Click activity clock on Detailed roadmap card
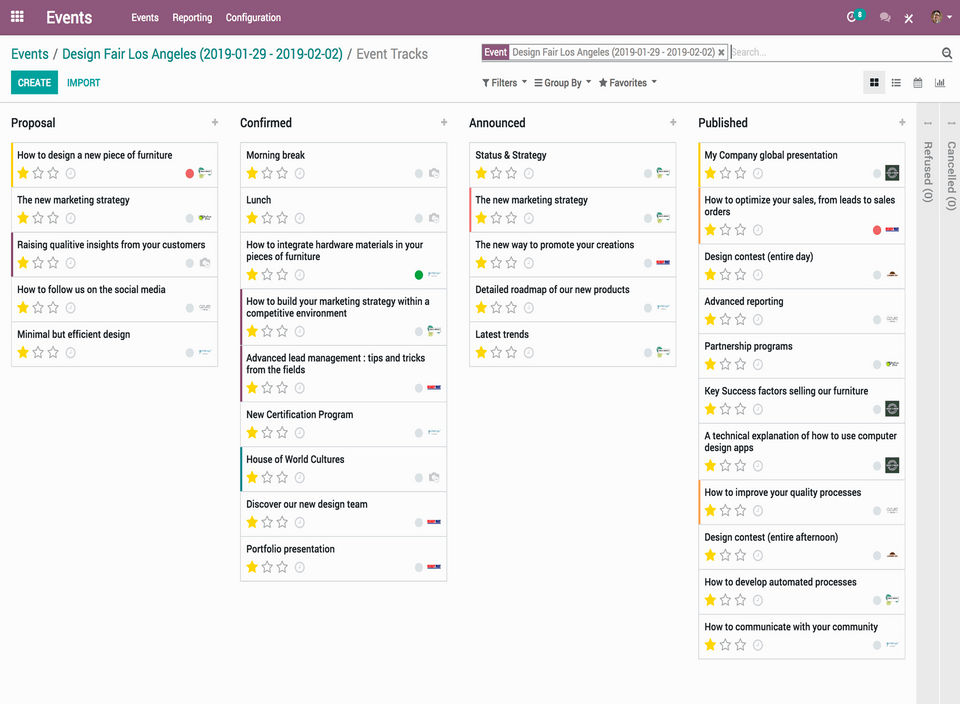The width and height of the screenshot is (960, 704). point(528,308)
